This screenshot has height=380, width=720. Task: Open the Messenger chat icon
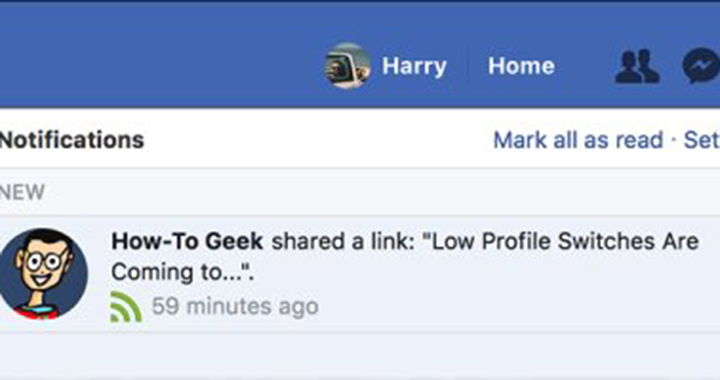pos(701,66)
